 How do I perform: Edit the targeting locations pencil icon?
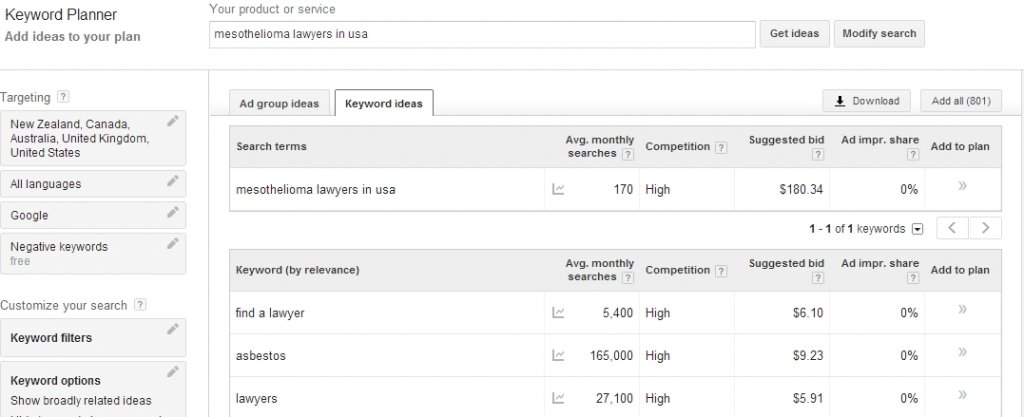tap(173, 121)
